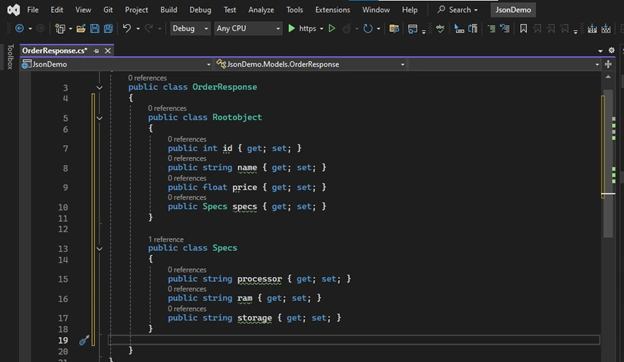Open the JsonDemo project scope dropdown
Image resolution: width=624 pixels, height=362 pixels.
[116, 64]
